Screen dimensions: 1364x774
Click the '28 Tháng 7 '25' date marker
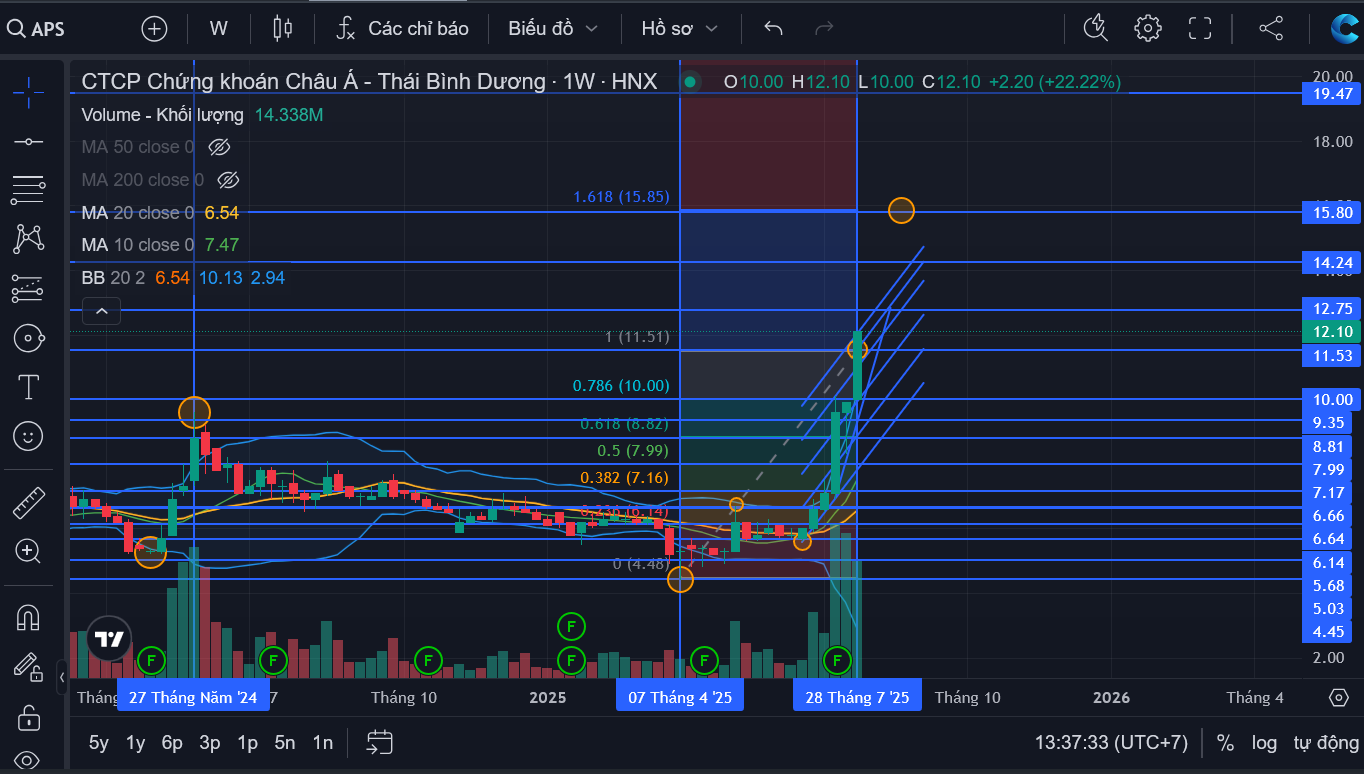(x=857, y=697)
